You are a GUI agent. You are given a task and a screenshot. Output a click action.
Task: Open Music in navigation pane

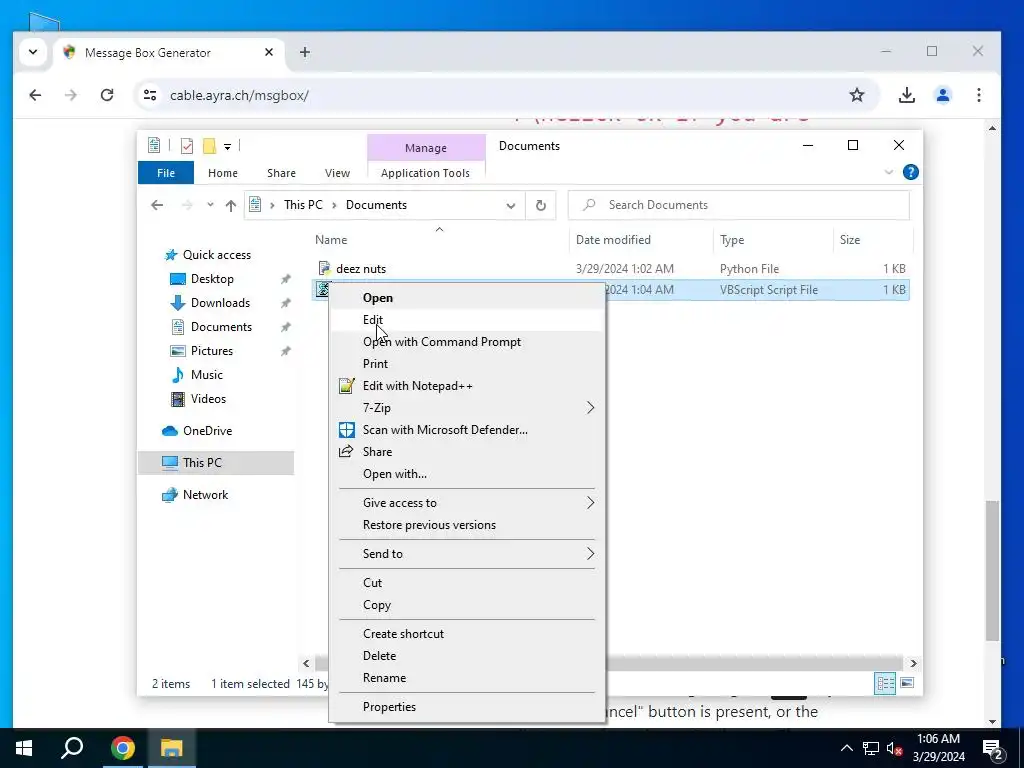(x=206, y=375)
